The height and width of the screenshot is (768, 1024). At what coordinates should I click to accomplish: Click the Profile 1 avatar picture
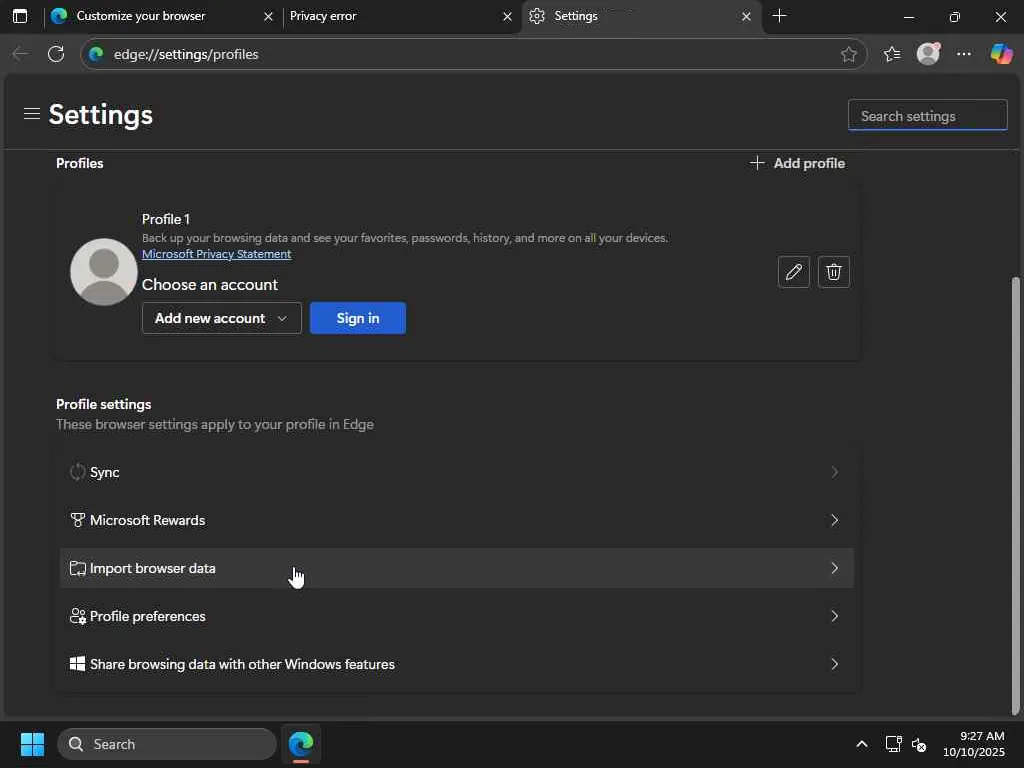point(103,272)
